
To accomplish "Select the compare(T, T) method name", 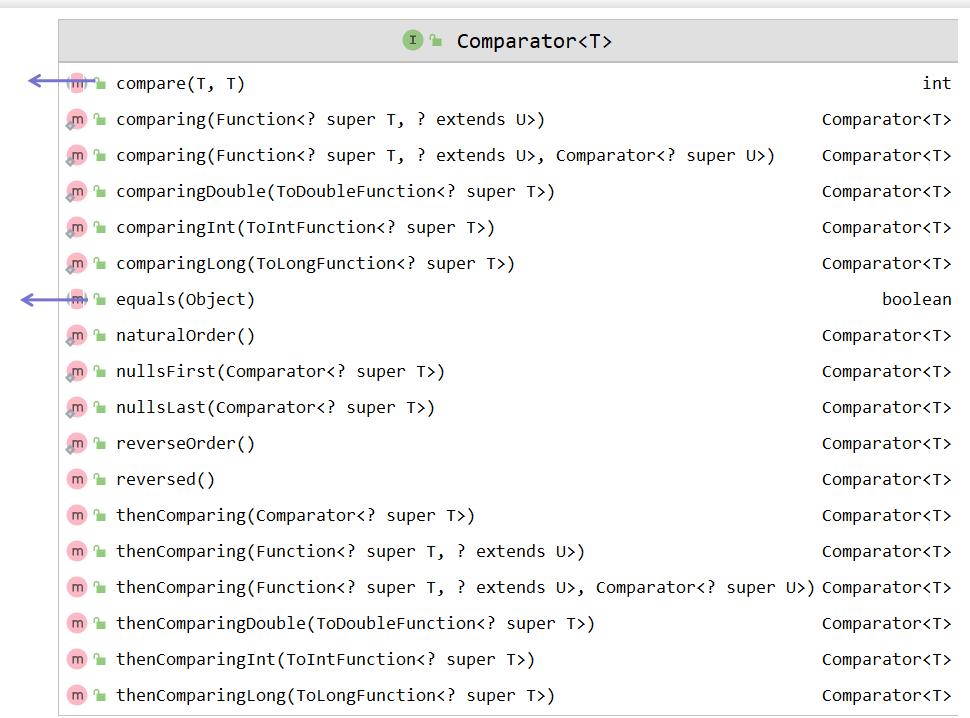I will [x=180, y=83].
